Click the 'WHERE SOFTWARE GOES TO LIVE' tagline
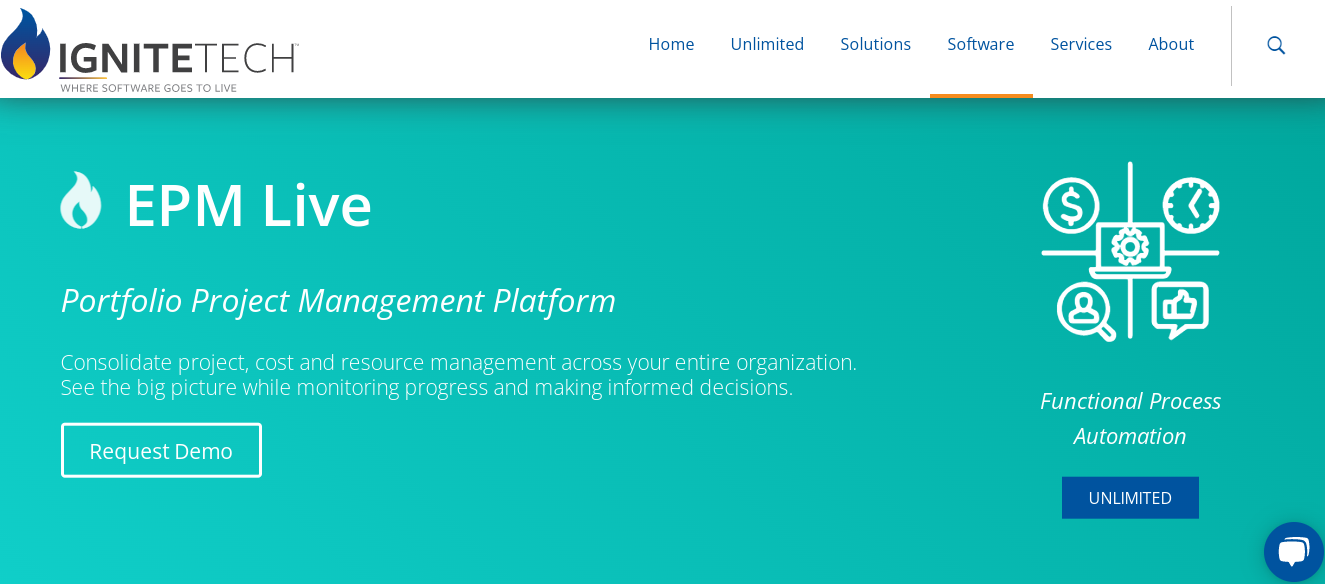The width and height of the screenshot is (1325, 584). 148,88
